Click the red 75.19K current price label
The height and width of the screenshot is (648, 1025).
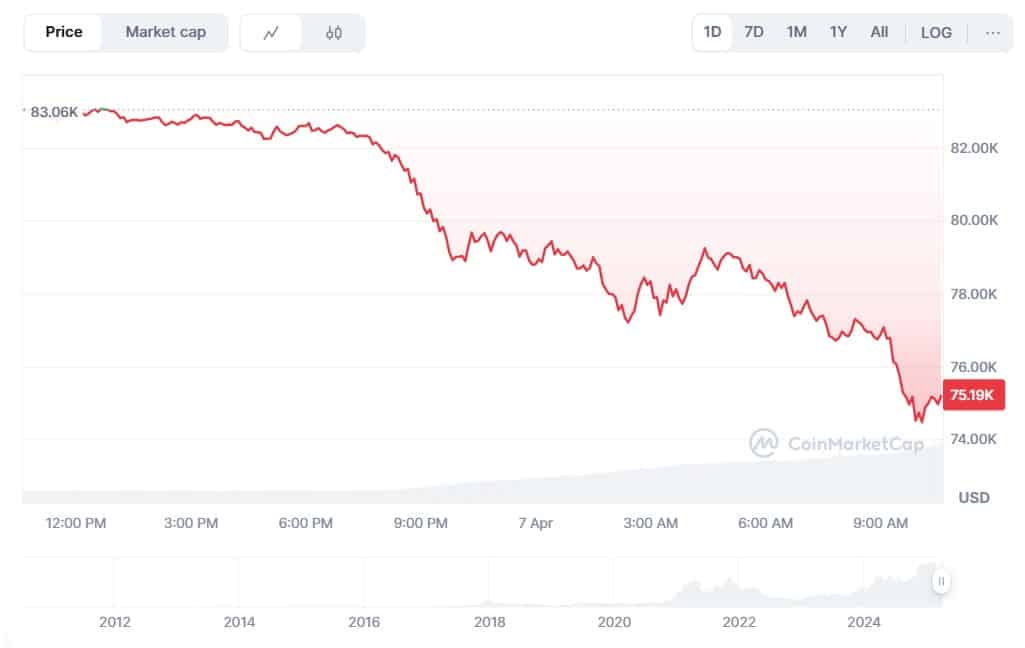pyautogui.click(x=971, y=395)
